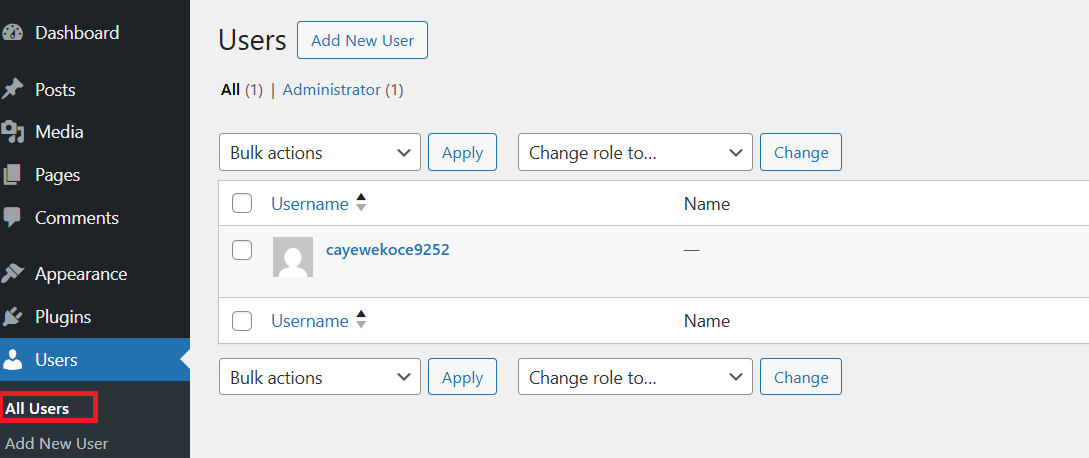The width and height of the screenshot is (1089, 458).
Task: Click the Pages icon in sidebar
Action: pyautogui.click(x=12, y=175)
